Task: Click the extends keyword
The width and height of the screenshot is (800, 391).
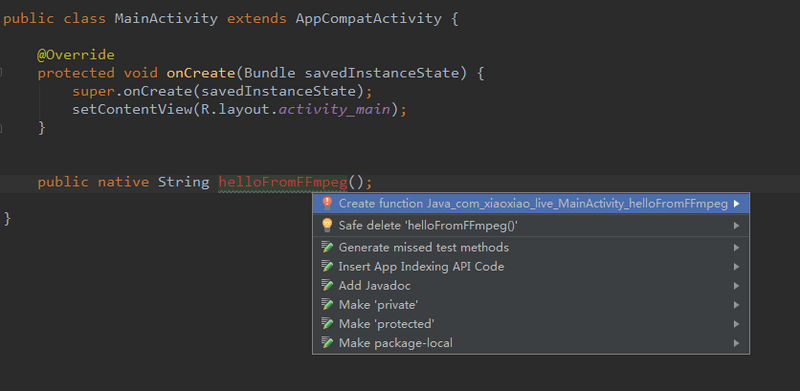Action: point(257,19)
